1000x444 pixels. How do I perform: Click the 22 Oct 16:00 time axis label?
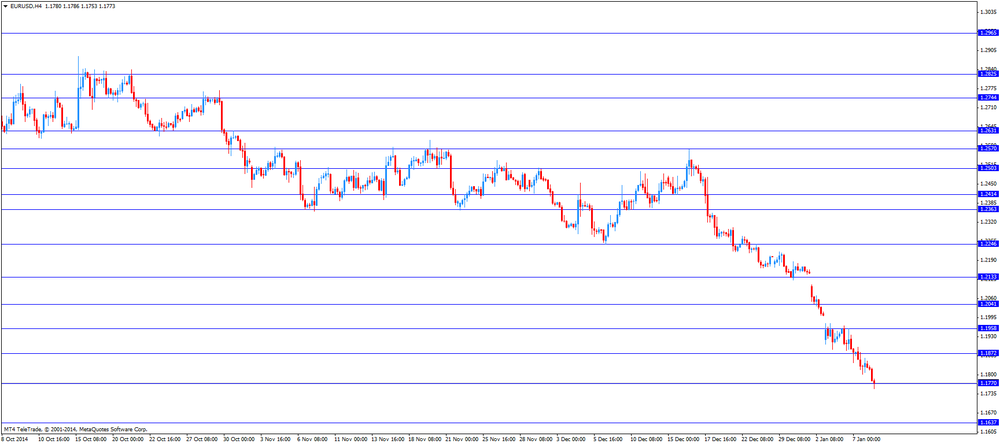pyautogui.click(x=165, y=440)
